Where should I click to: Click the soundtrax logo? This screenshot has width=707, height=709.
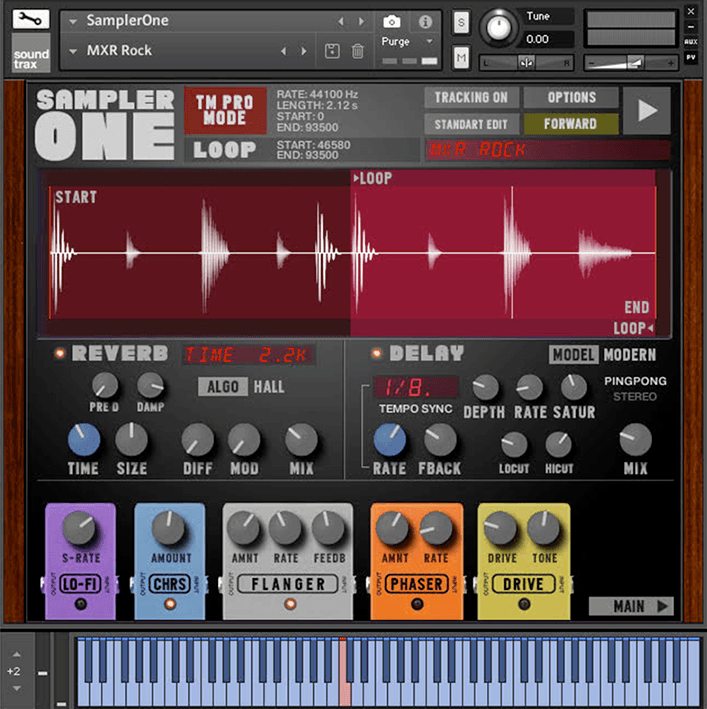(31, 53)
